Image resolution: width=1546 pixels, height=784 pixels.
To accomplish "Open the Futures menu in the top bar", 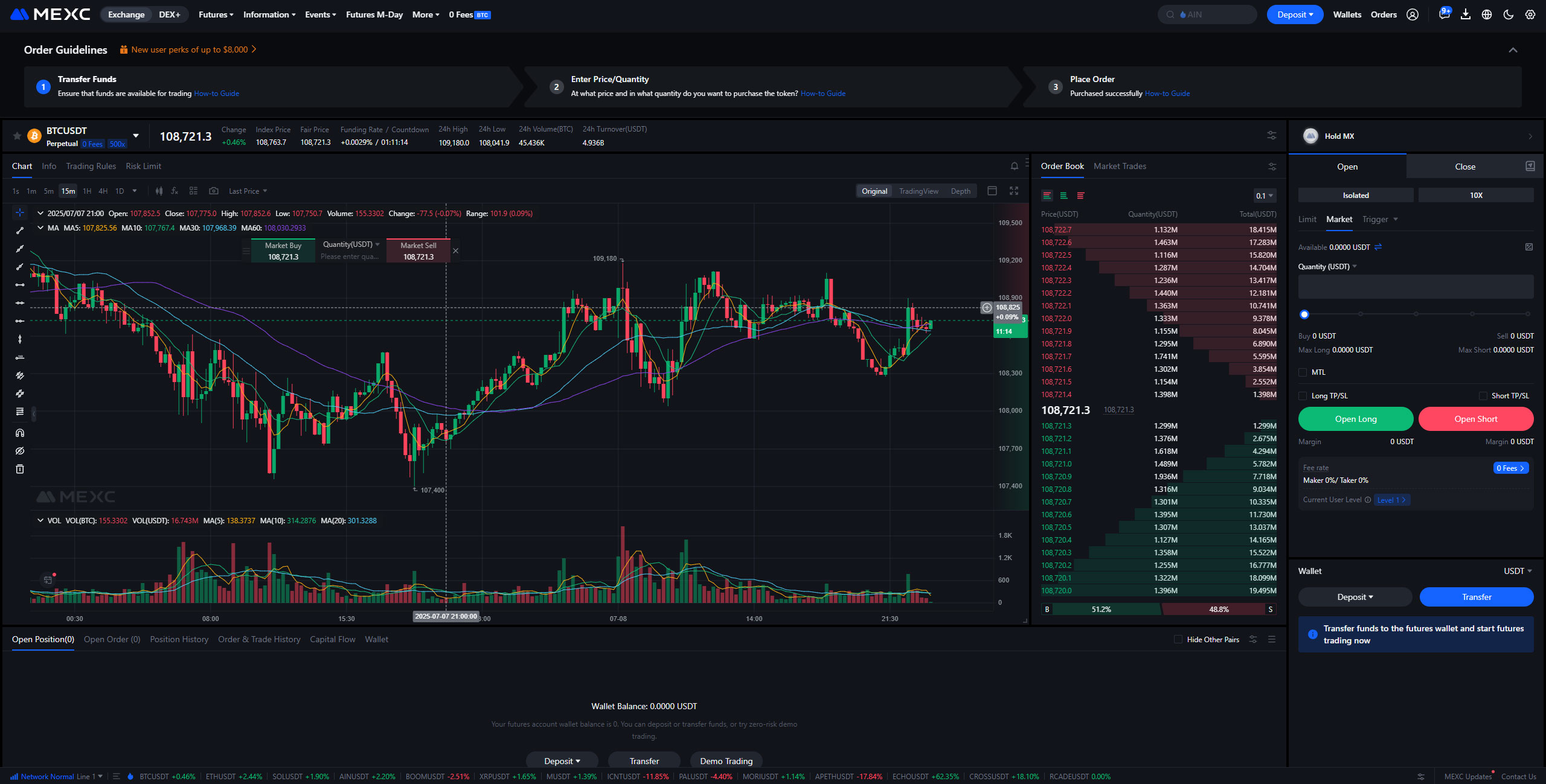I will 216,14.
